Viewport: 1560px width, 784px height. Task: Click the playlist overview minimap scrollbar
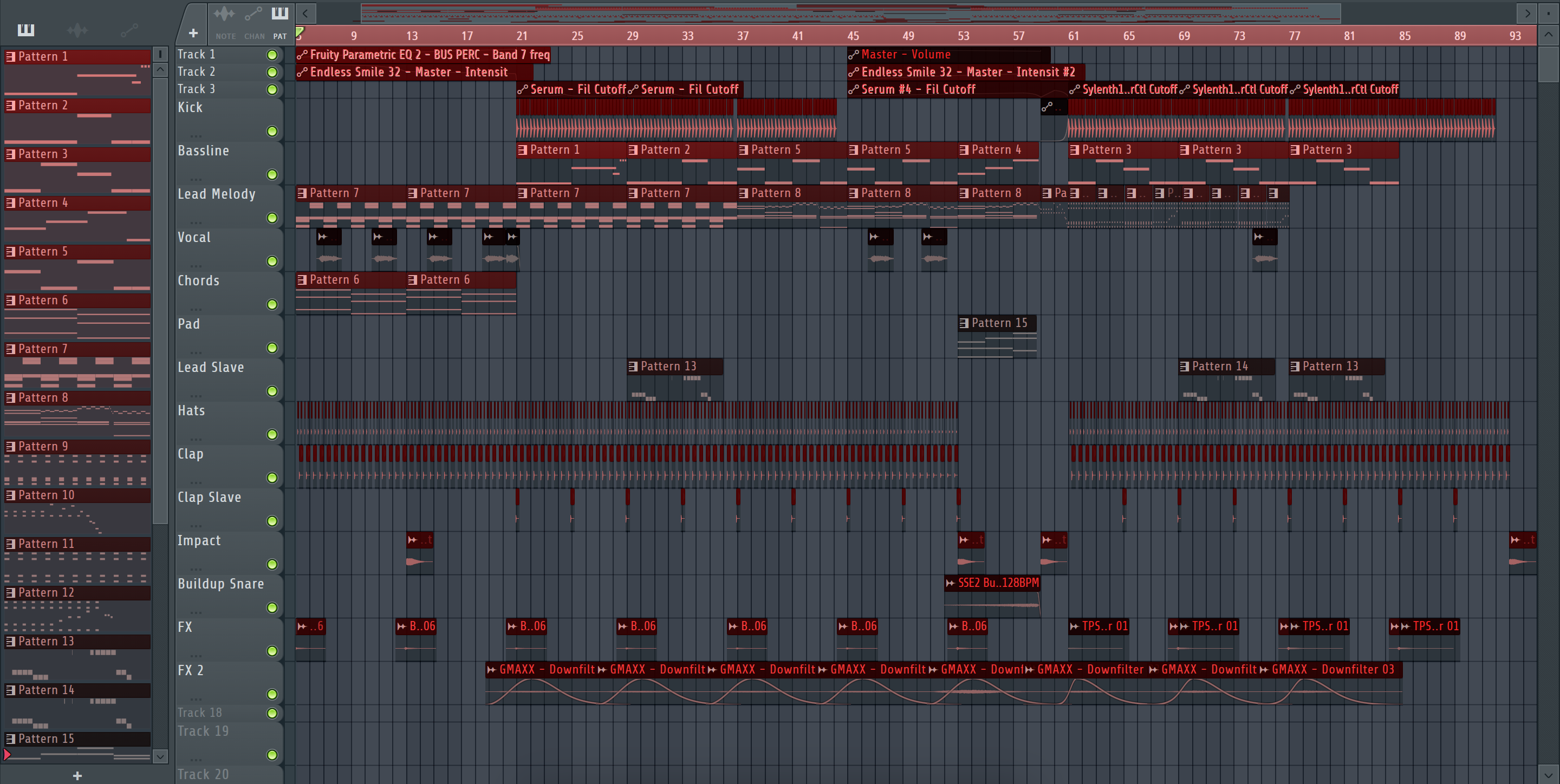tap(850, 12)
